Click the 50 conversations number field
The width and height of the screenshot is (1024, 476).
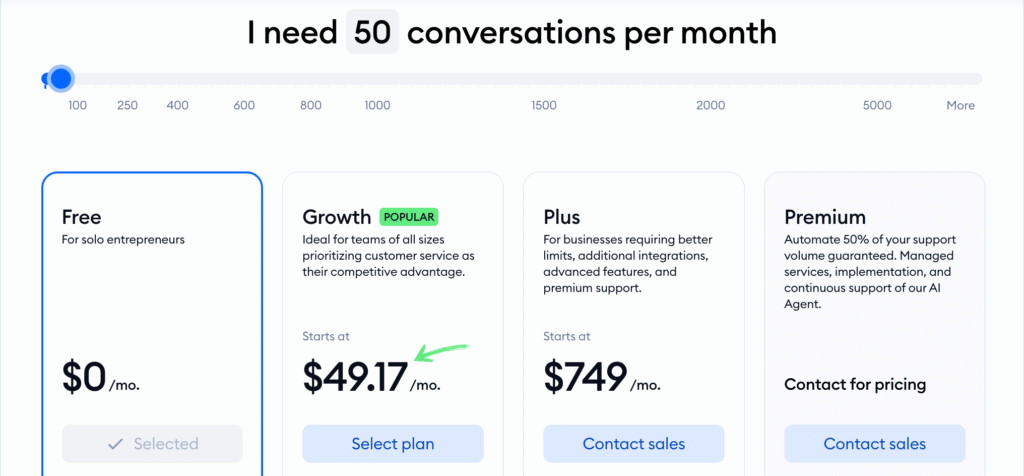click(x=372, y=33)
